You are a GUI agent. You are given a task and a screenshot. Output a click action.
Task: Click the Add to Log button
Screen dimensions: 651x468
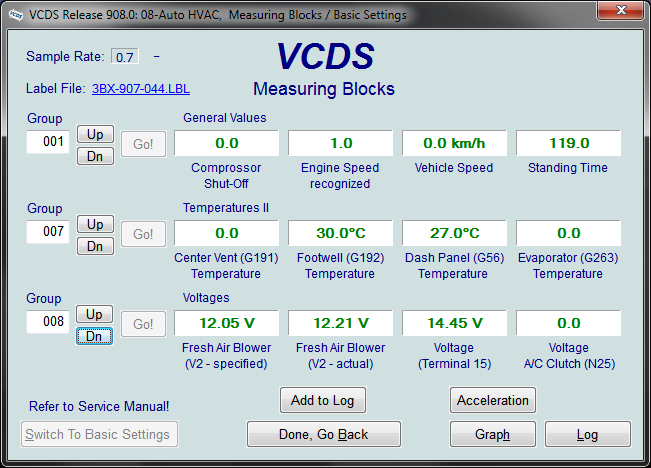point(323,400)
